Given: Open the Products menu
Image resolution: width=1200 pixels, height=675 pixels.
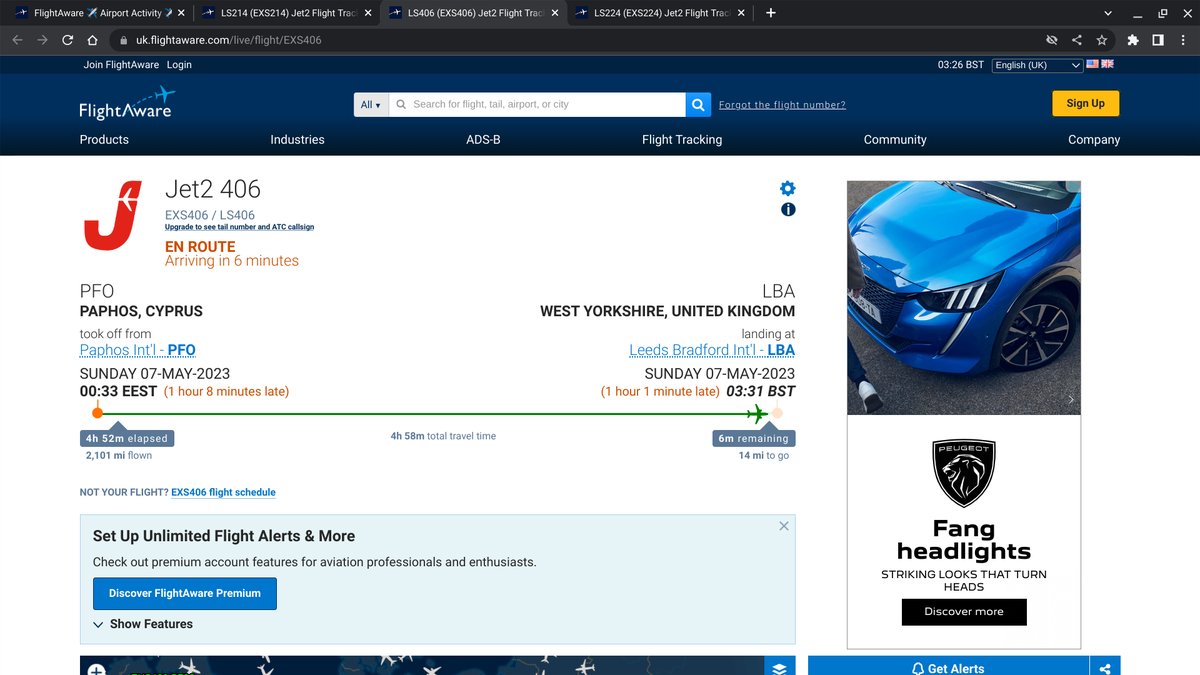Looking at the screenshot, I should click(x=104, y=140).
